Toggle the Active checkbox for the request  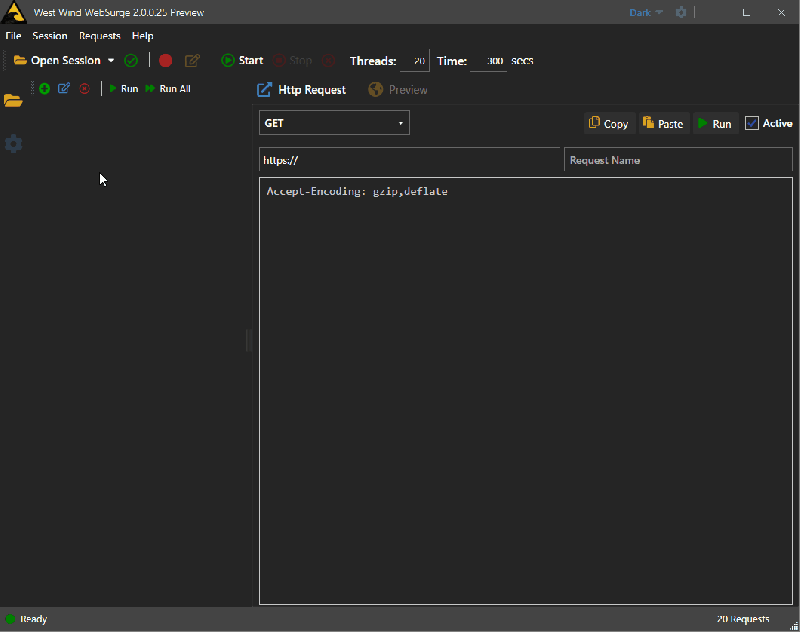(x=753, y=123)
